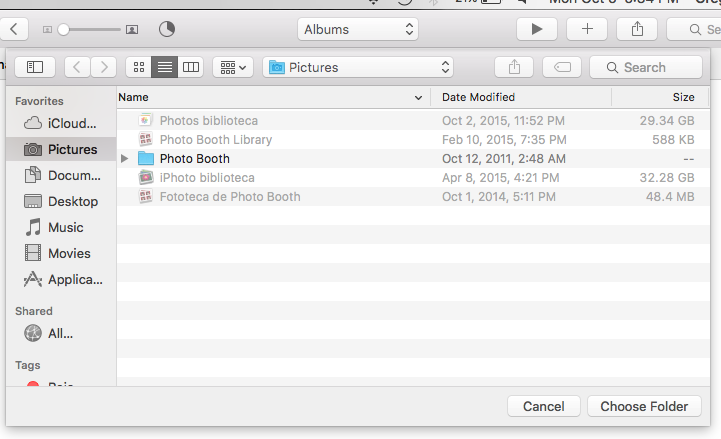Click the dialog Share icon
This screenshot has width=721, height=439.
[514, 67]
